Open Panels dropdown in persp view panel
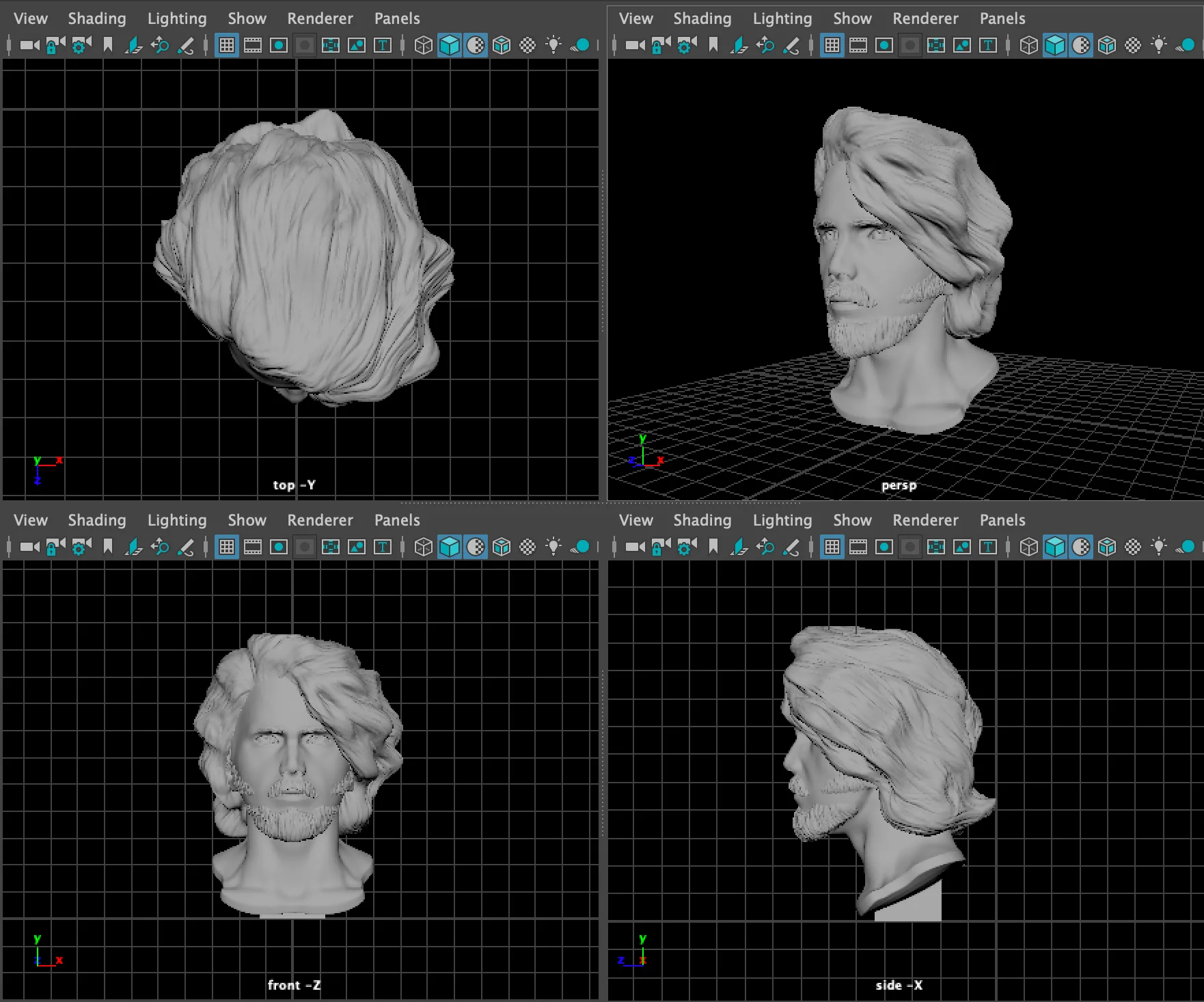 click(x=1002, y=18)
